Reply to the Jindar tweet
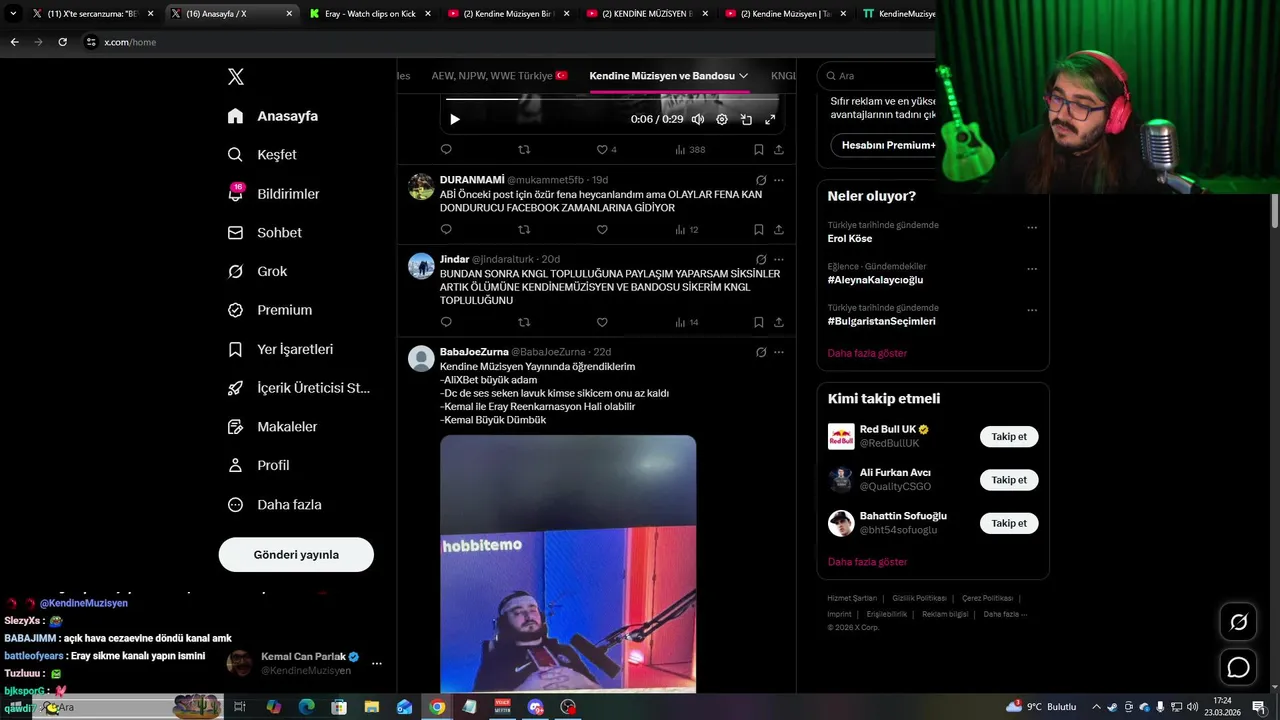The image size is (1280, 720). [x=446, y=322]
